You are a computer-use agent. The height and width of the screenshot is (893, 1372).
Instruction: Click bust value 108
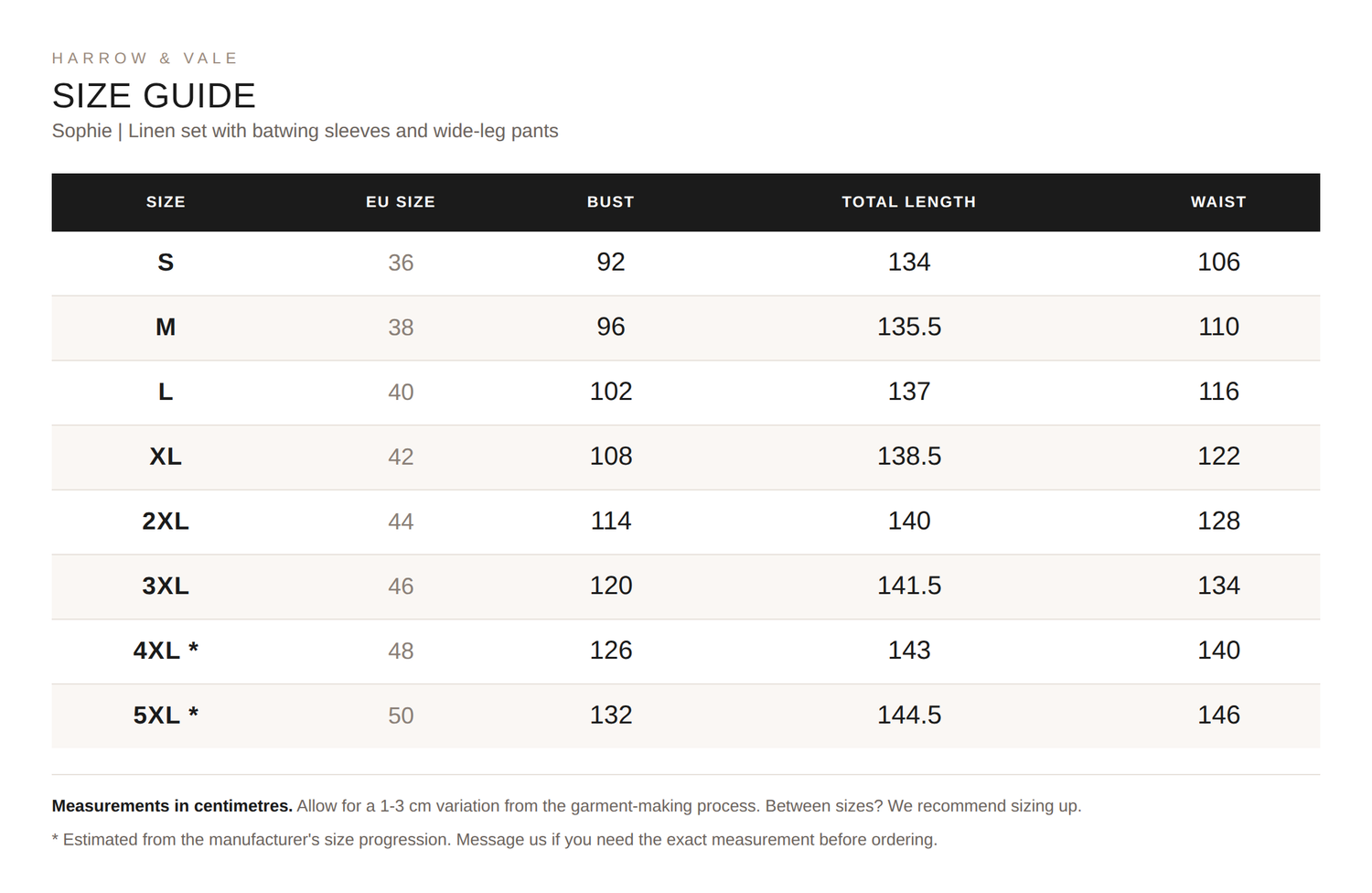click(611, 457)
